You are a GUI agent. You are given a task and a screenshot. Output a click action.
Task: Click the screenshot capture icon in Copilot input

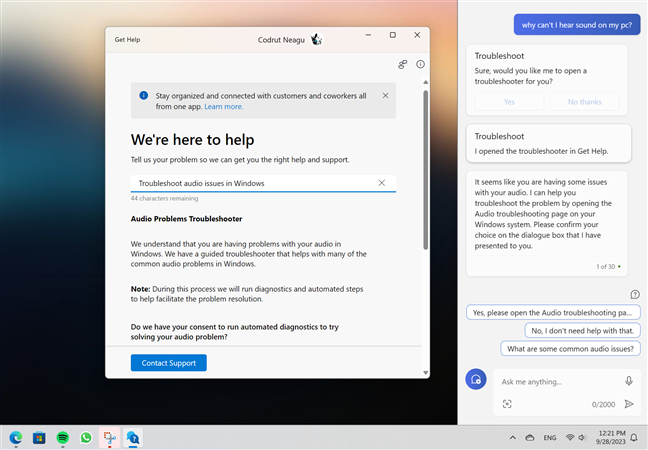tap(507, 404)
